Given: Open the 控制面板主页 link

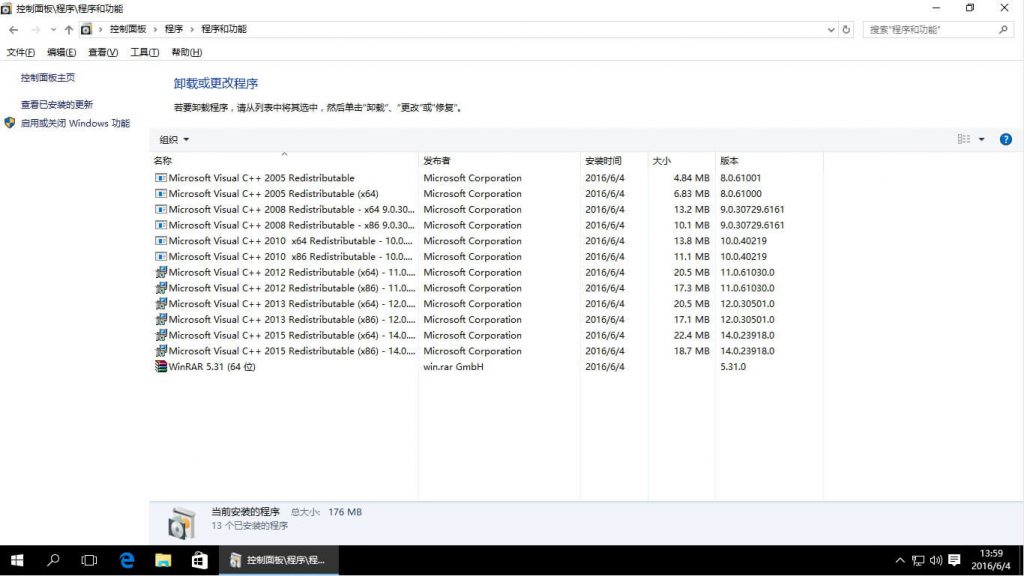Looking at the screenshot, I should (48, 78).
